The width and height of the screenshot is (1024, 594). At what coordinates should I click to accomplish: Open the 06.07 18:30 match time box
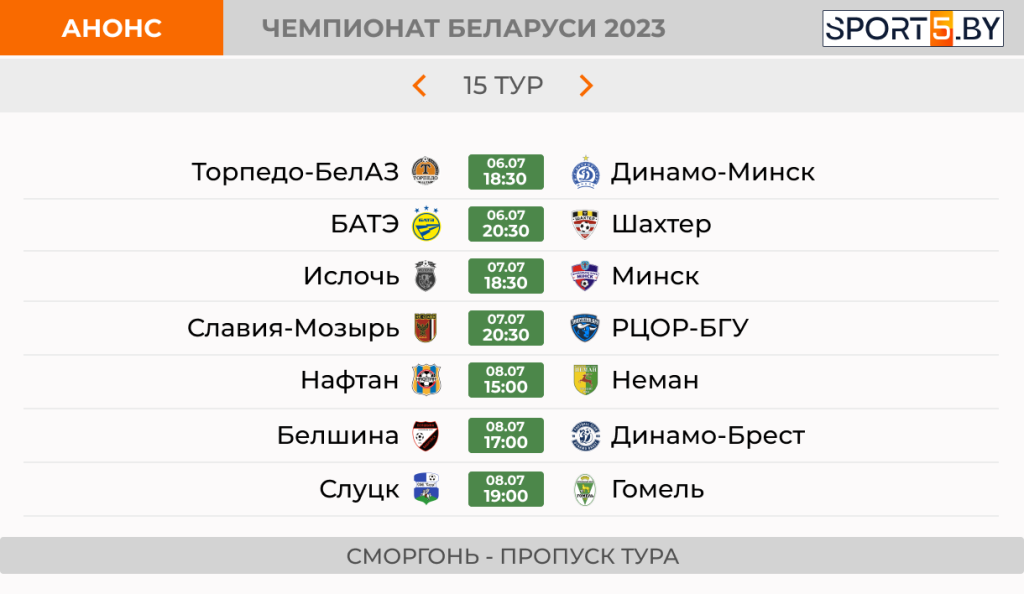505,172
